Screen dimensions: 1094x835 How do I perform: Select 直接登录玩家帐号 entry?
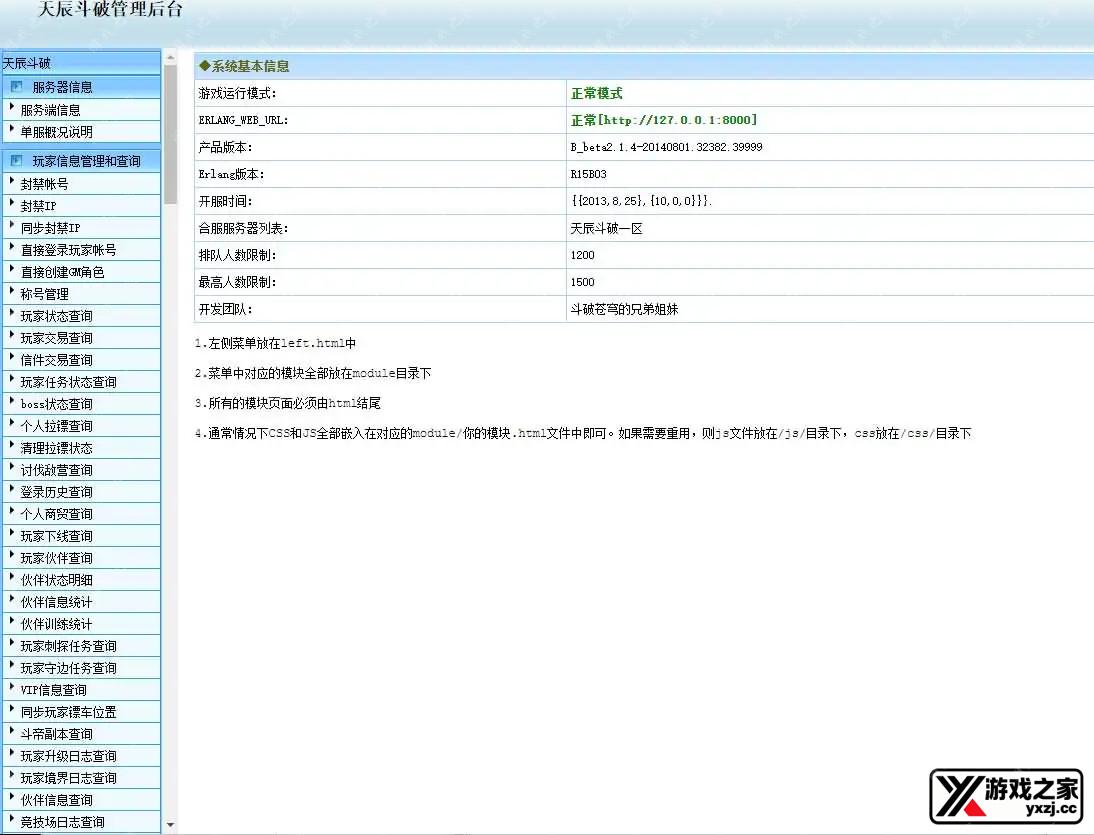pos(68,250)
